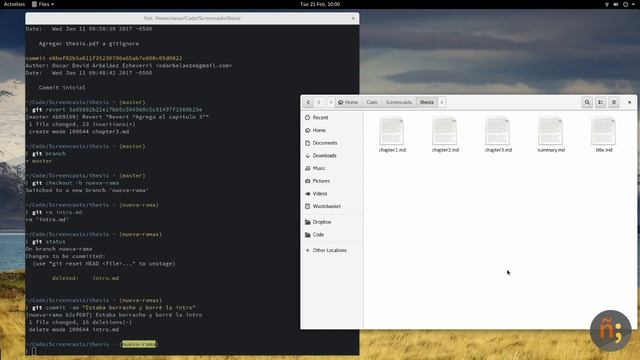Click the Pictures camera icon in sidebar
This screenshot has height=360, width=640.
coord(307,181)
